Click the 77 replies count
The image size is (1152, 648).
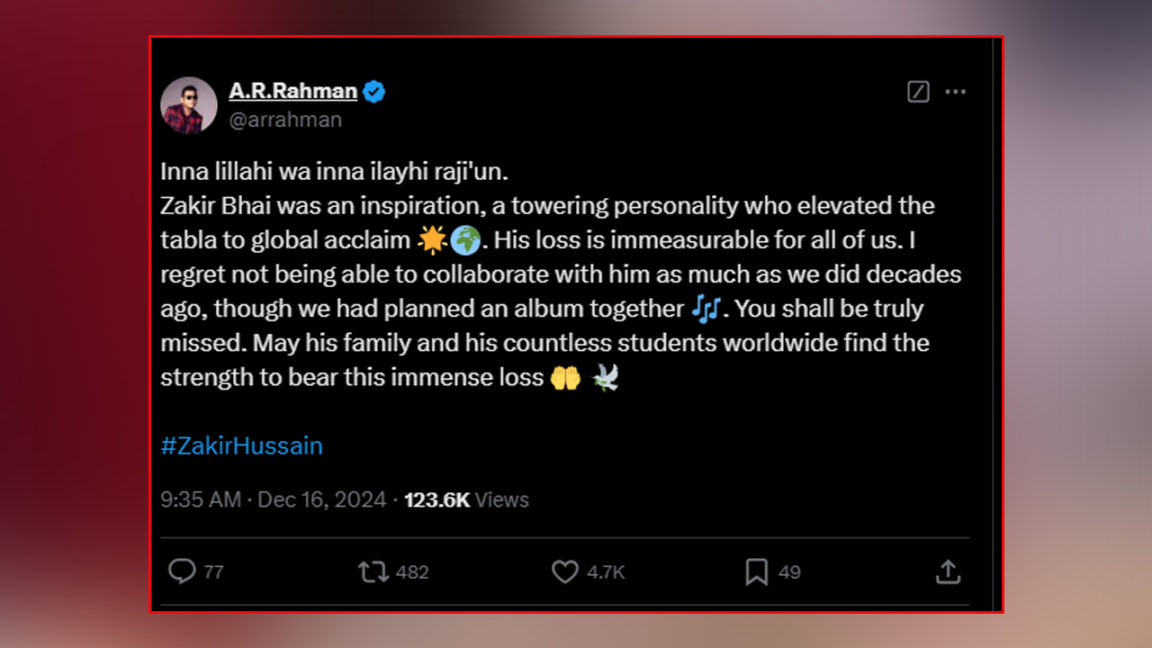(x=213, y=572)
